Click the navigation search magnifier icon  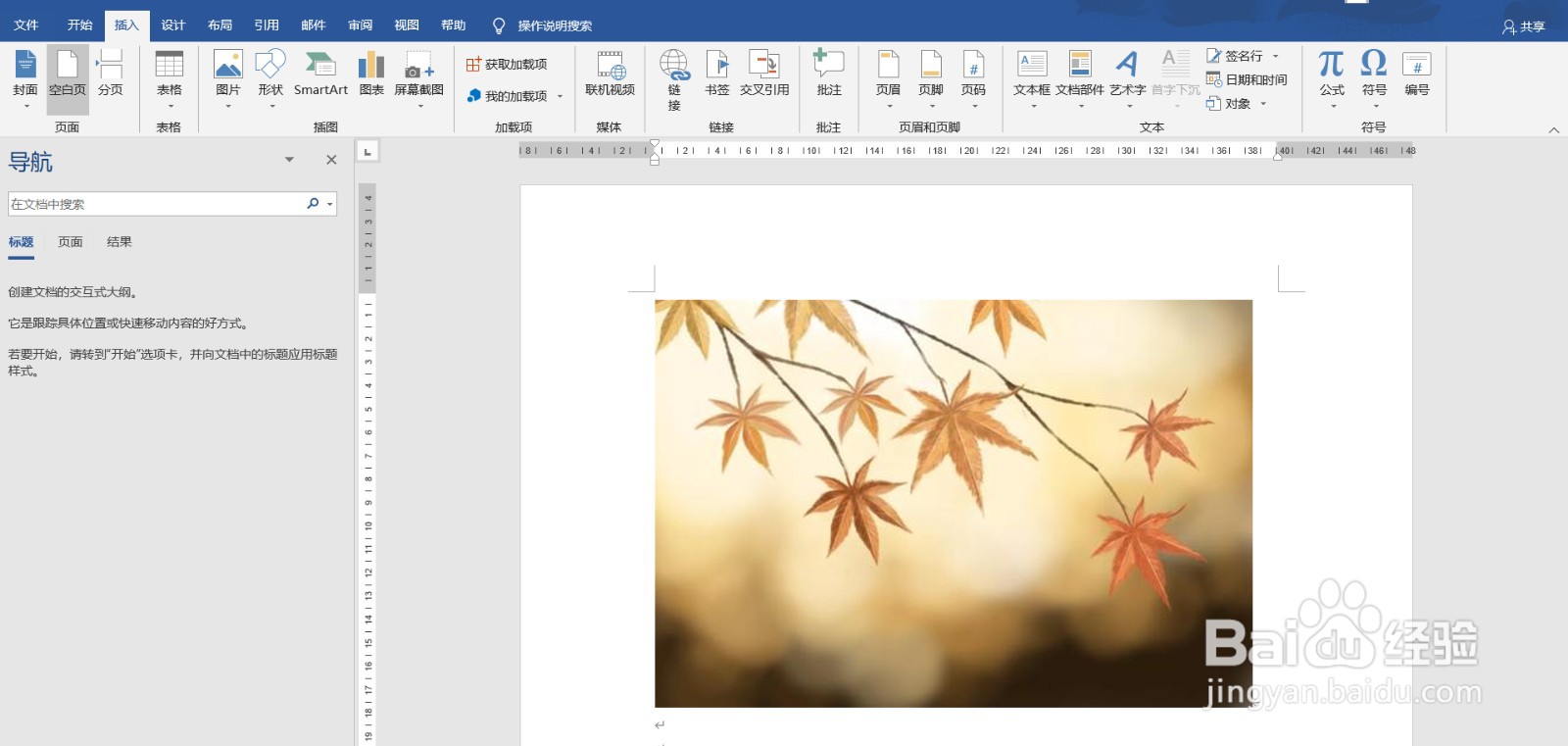point(313,204)
